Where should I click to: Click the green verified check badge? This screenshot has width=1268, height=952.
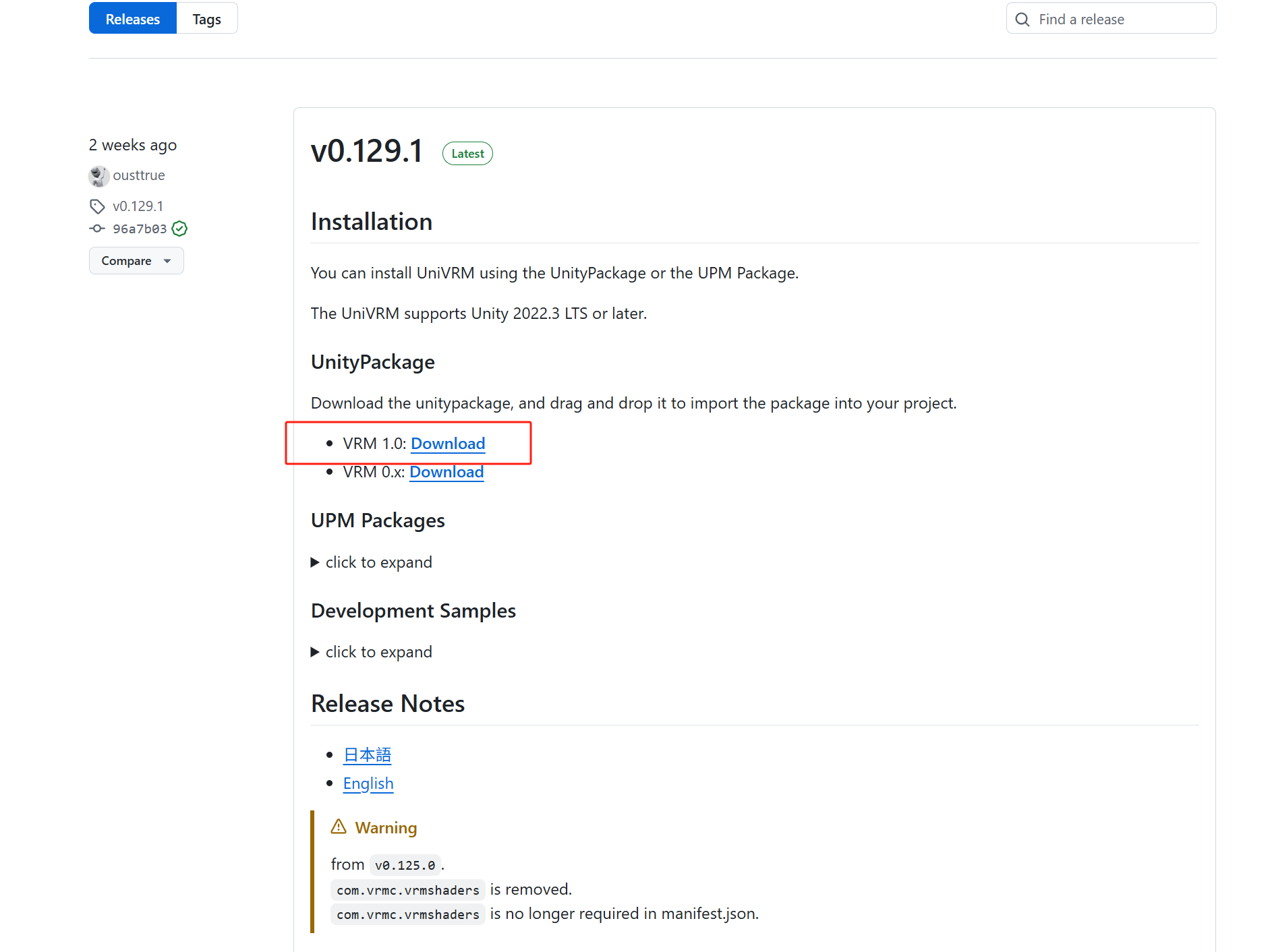179,229
